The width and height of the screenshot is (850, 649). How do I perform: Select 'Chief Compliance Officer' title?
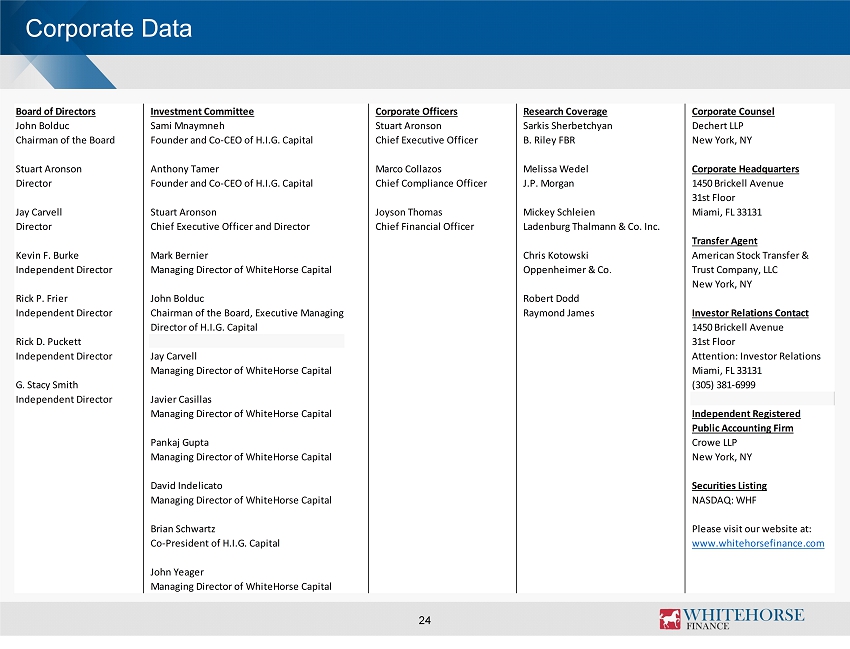click(431, 183)
